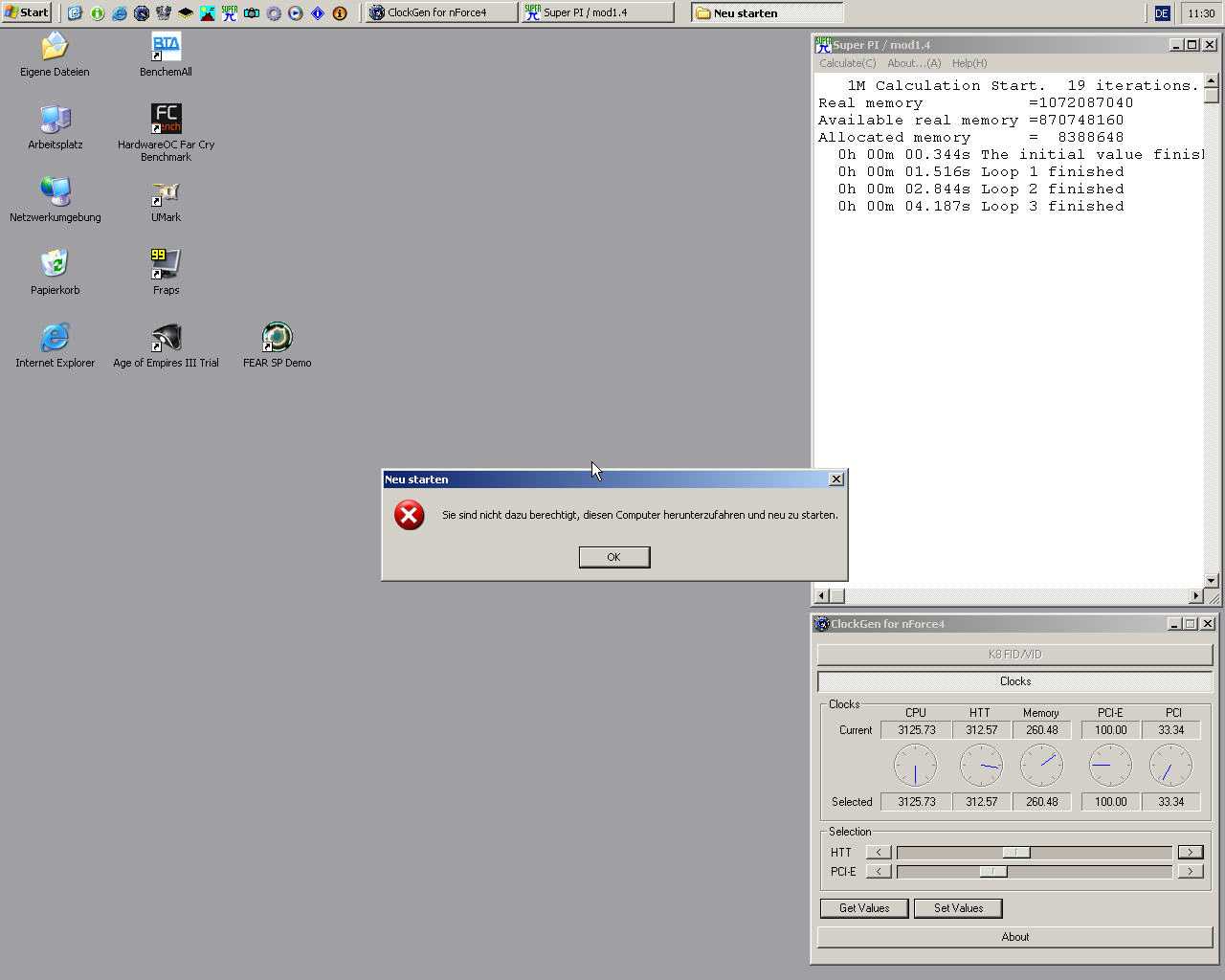Select Neu starten taskbar button

(768, 12)
